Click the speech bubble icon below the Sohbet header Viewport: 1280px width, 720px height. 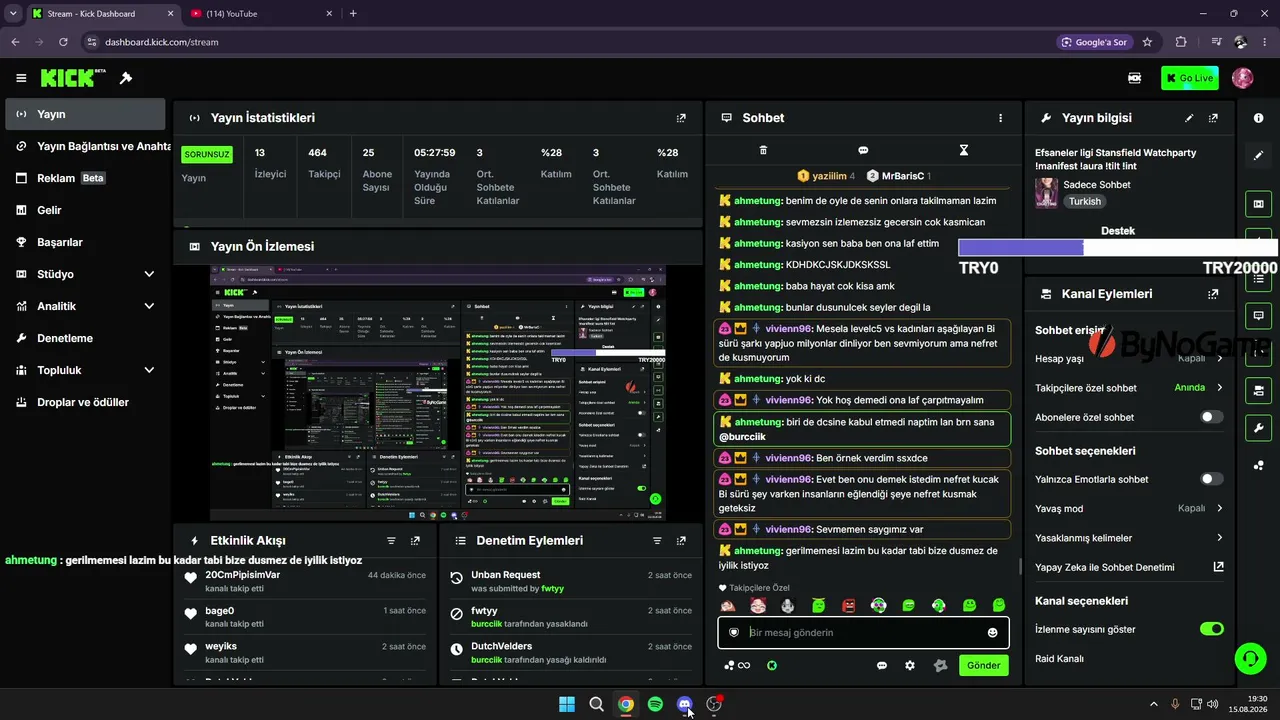[863, 150]
